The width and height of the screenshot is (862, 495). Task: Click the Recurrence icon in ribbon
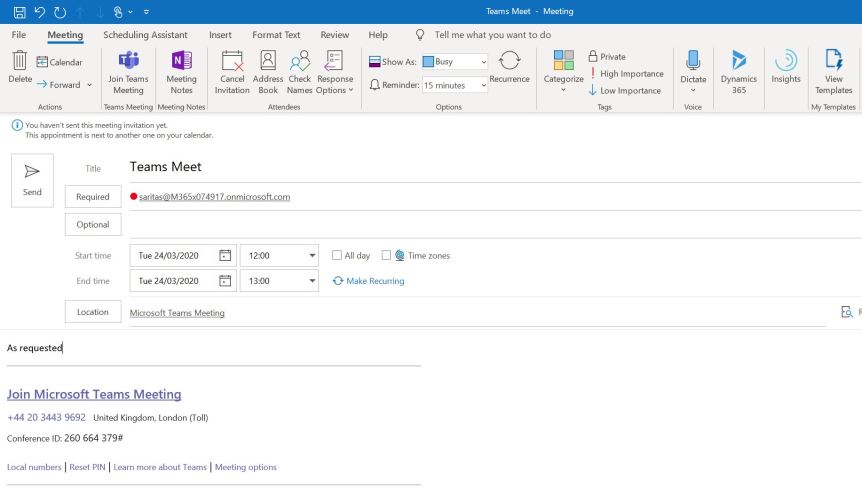pyautogui.click(x=509, y=62)
